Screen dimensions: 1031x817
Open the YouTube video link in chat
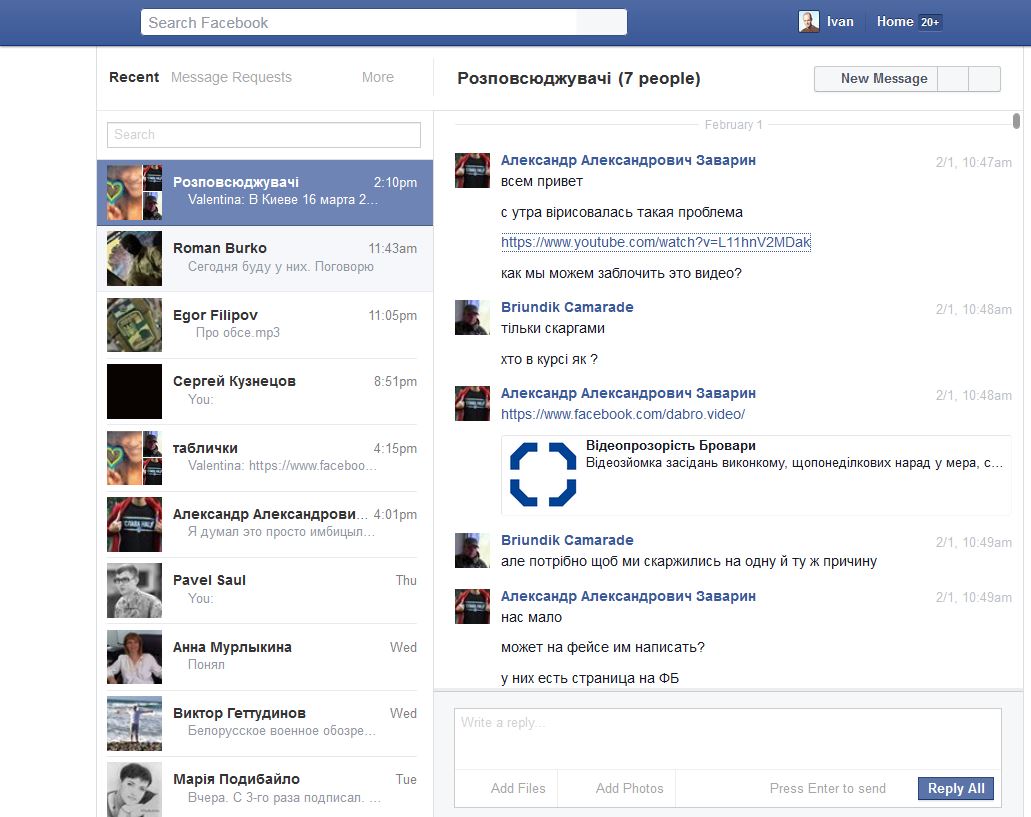(655, 242)
